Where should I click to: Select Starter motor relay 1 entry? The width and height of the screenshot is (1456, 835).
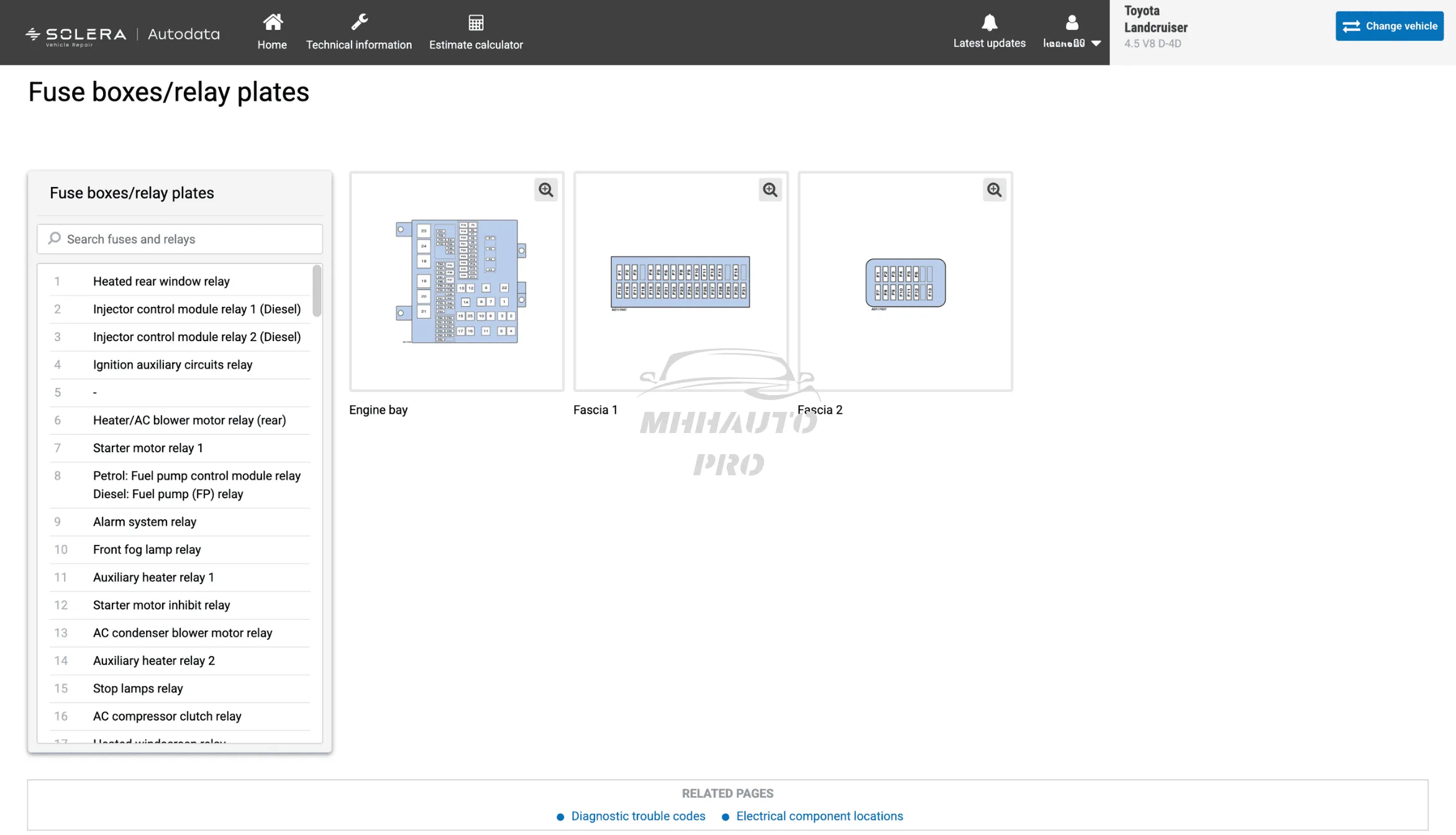(x=148, y=448)
